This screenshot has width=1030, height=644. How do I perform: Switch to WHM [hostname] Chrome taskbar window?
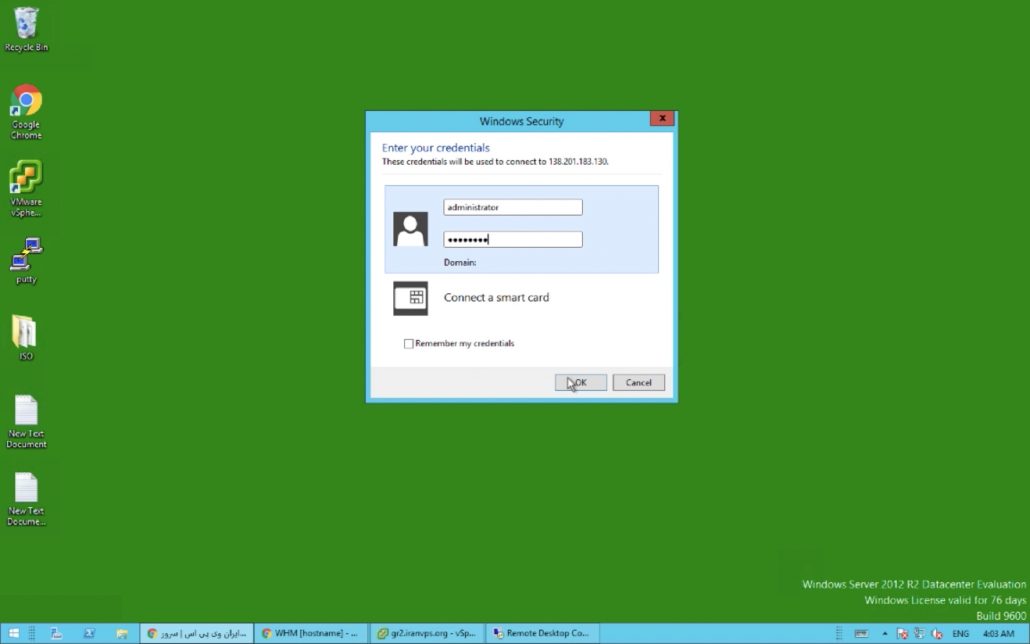[x=310, y=633]
